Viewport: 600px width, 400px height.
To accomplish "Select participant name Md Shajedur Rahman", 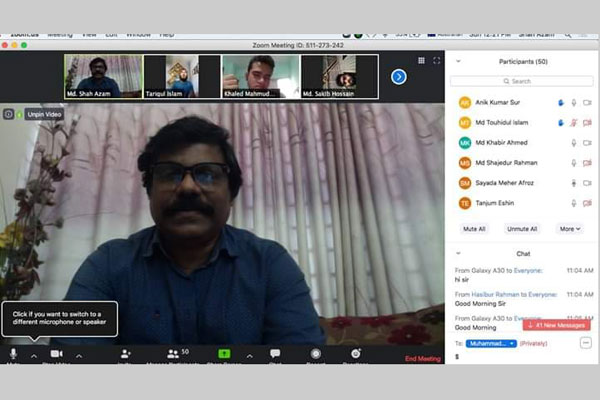I will point(506,163).
